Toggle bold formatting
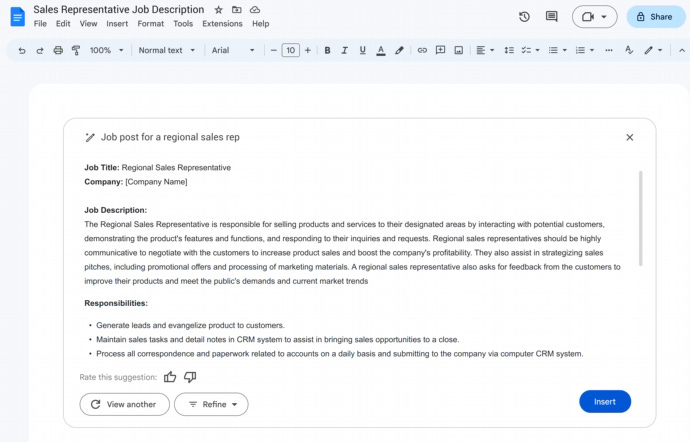This screenshot has height=442, width=690. coord(327,50)
